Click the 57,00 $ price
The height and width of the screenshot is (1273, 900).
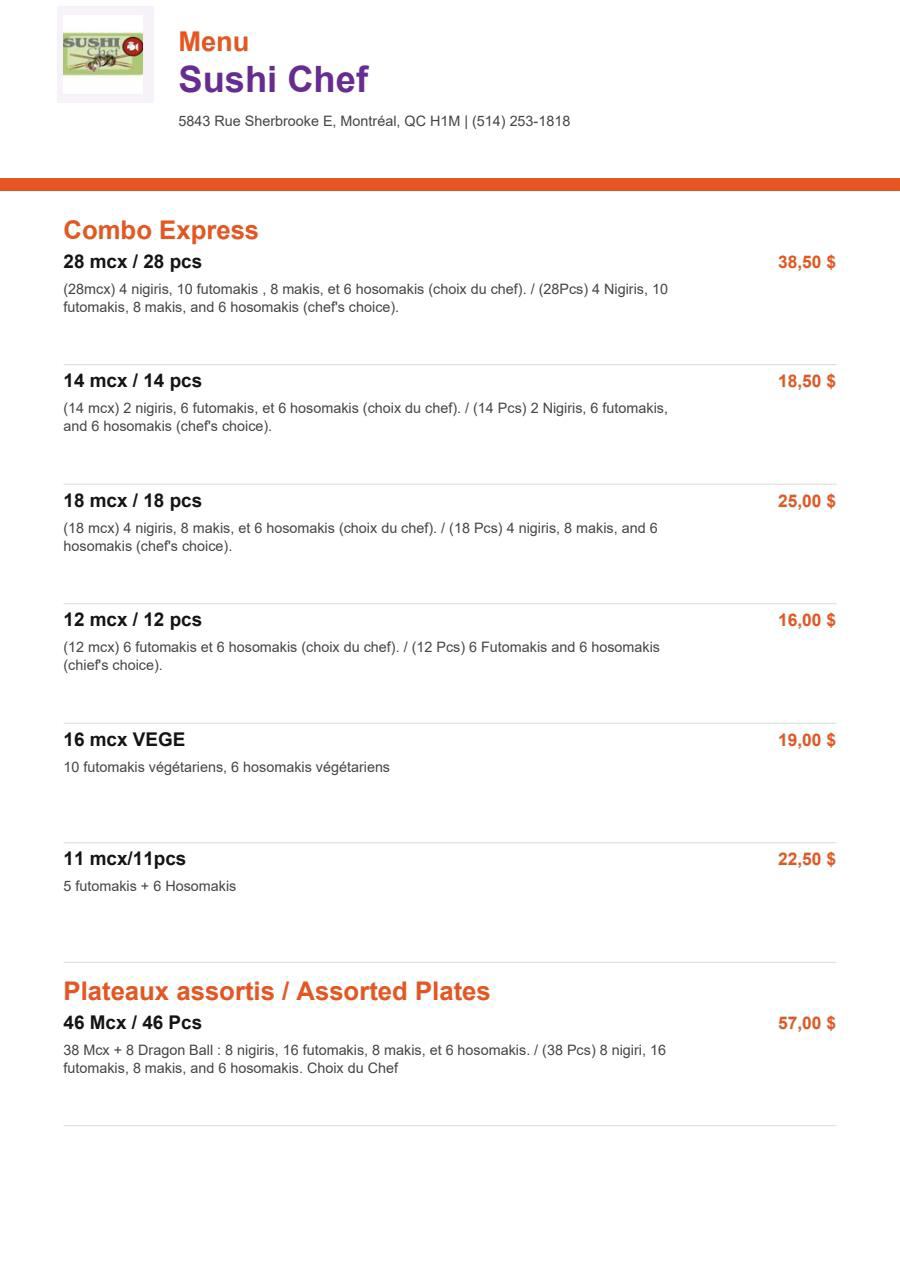tap(806, 1023)
